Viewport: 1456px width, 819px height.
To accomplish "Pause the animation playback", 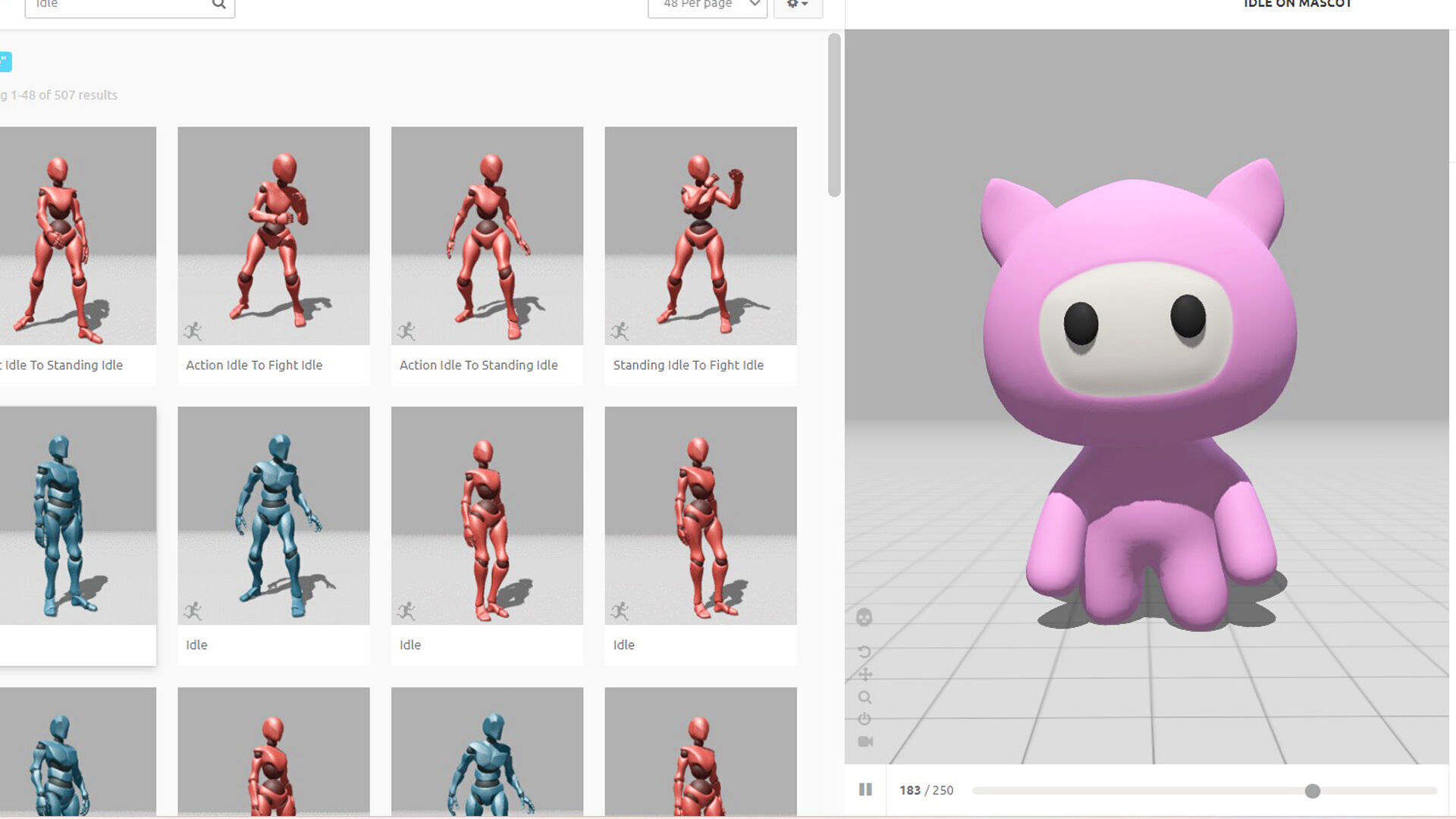I will point(865,789).
